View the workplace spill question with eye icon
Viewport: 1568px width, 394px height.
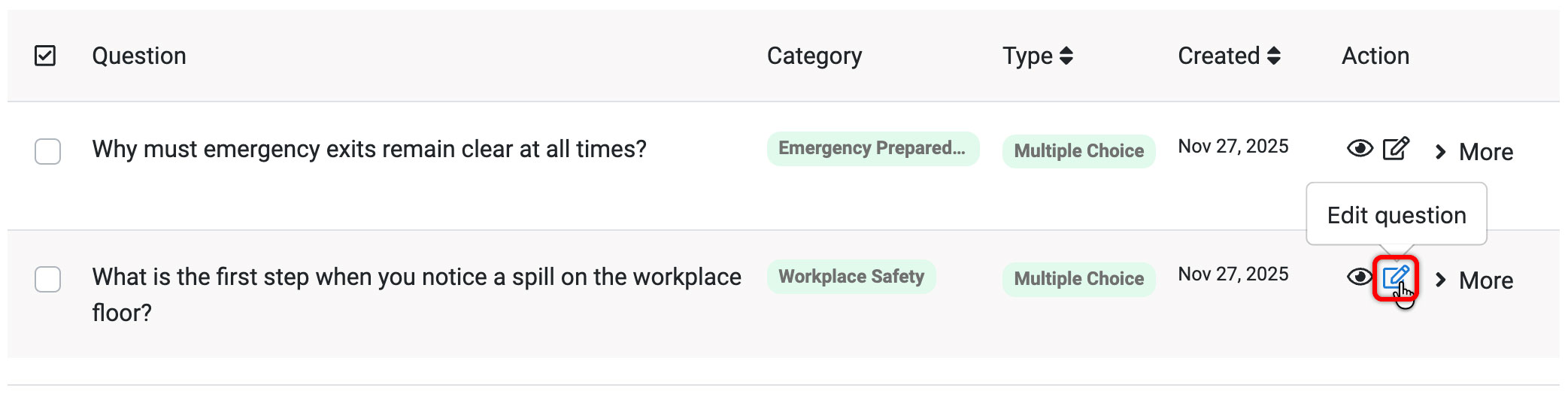tap(1360, 277)
